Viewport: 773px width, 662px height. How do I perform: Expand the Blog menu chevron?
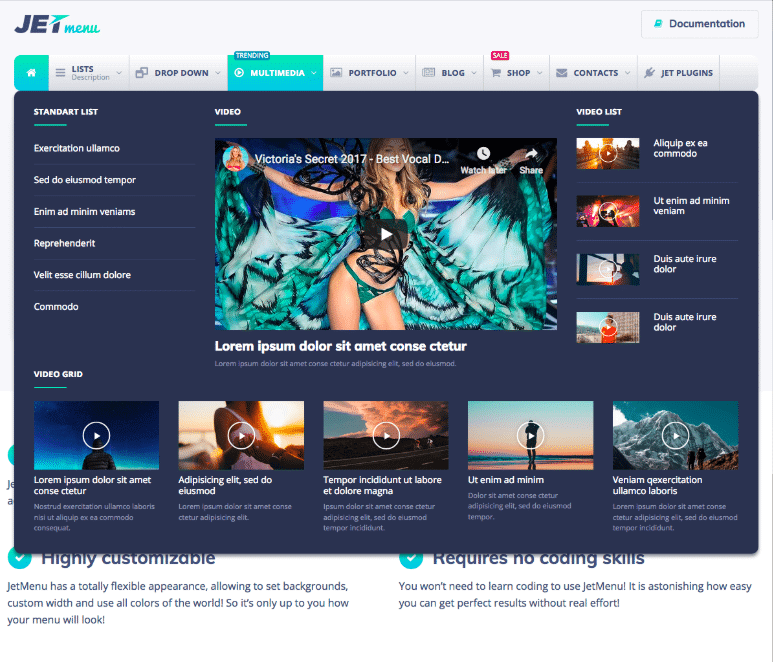(474, 73)
